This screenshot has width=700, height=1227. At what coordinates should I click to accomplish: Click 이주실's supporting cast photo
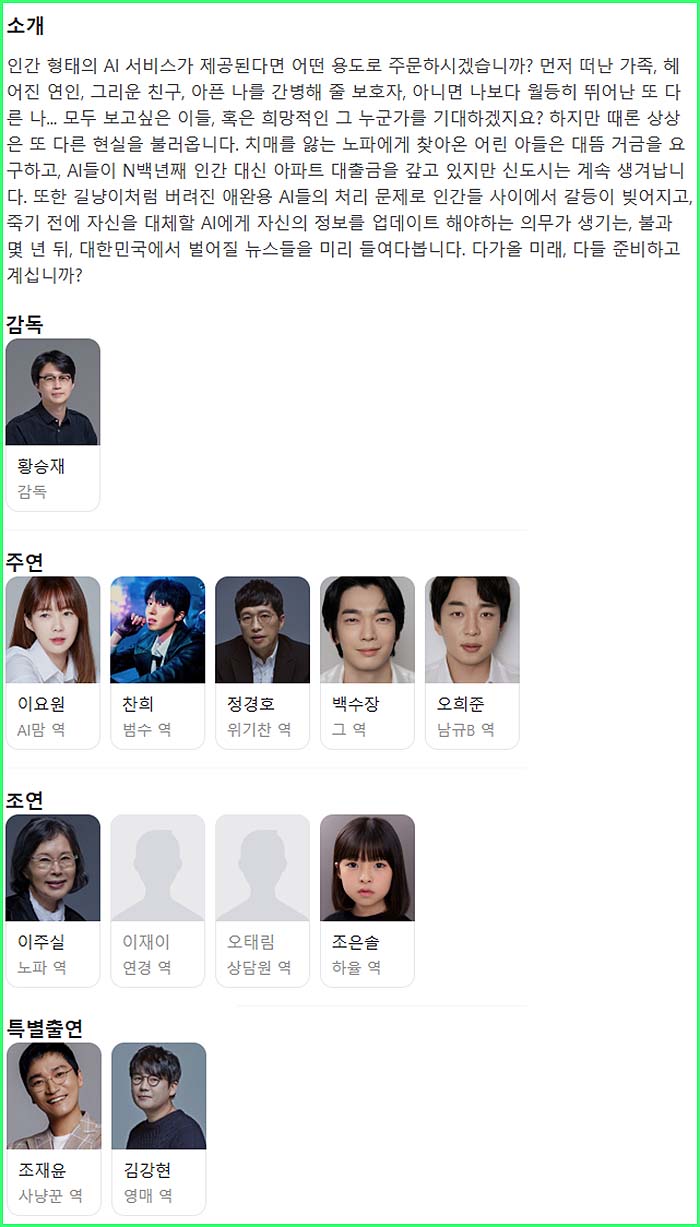pyautogui.click(x=53, y=868)
